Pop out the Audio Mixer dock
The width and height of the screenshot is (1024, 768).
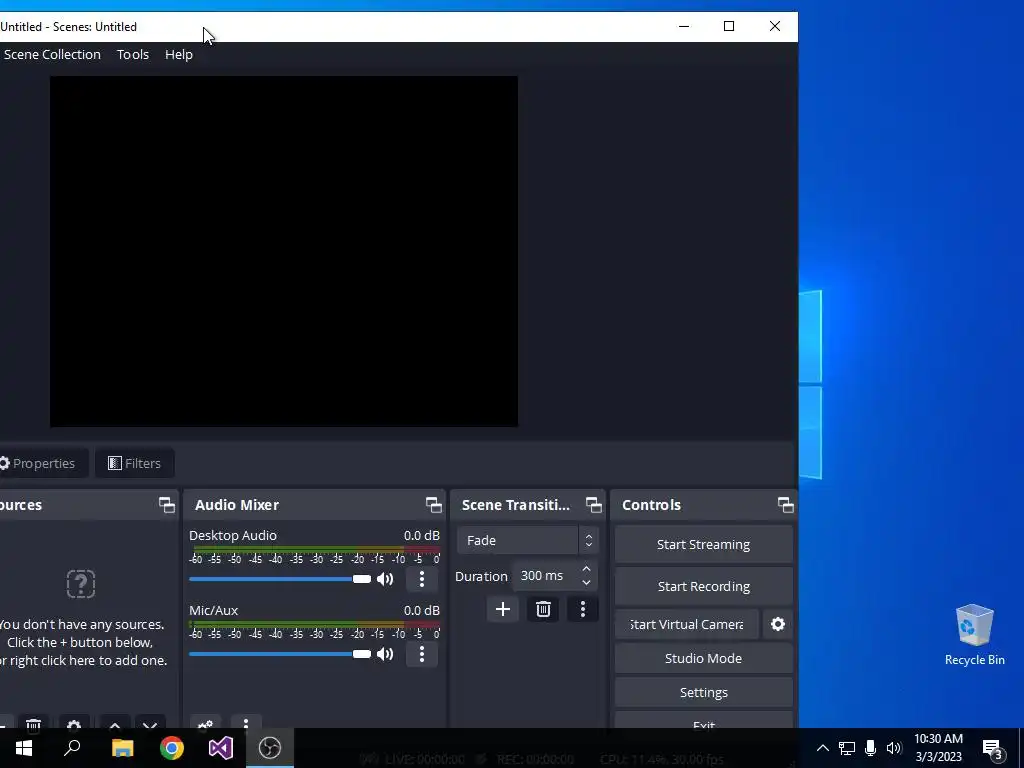[434, 505]
